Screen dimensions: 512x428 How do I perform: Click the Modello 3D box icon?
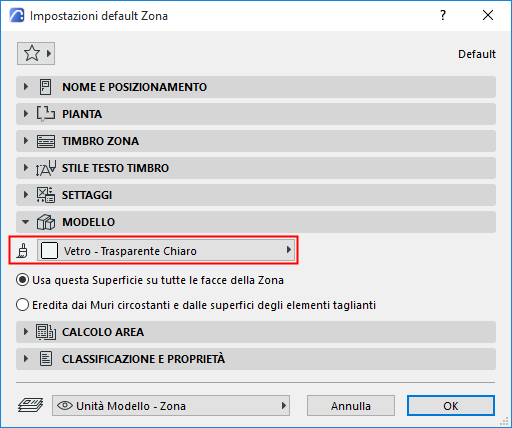[46, 222]
